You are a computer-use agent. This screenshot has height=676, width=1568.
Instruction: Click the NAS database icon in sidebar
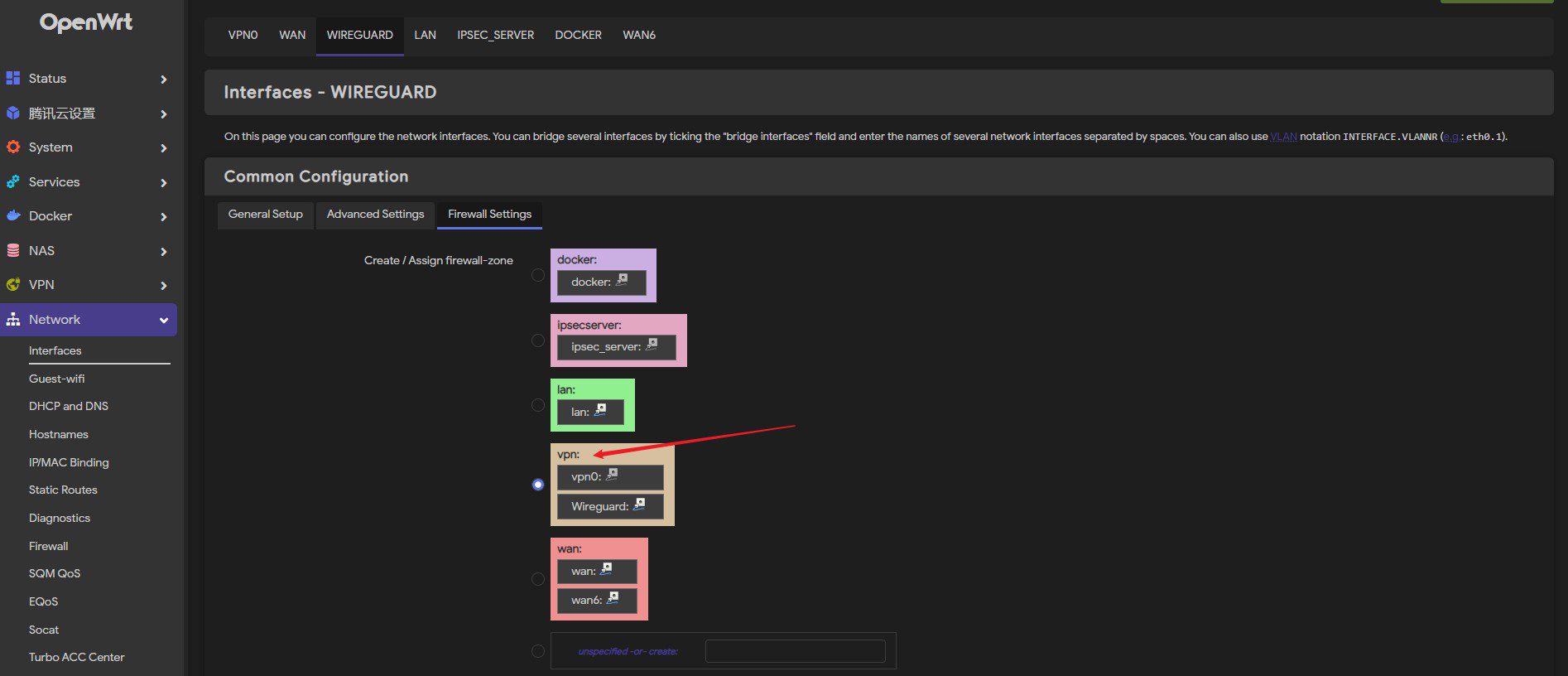coord(13,250)
